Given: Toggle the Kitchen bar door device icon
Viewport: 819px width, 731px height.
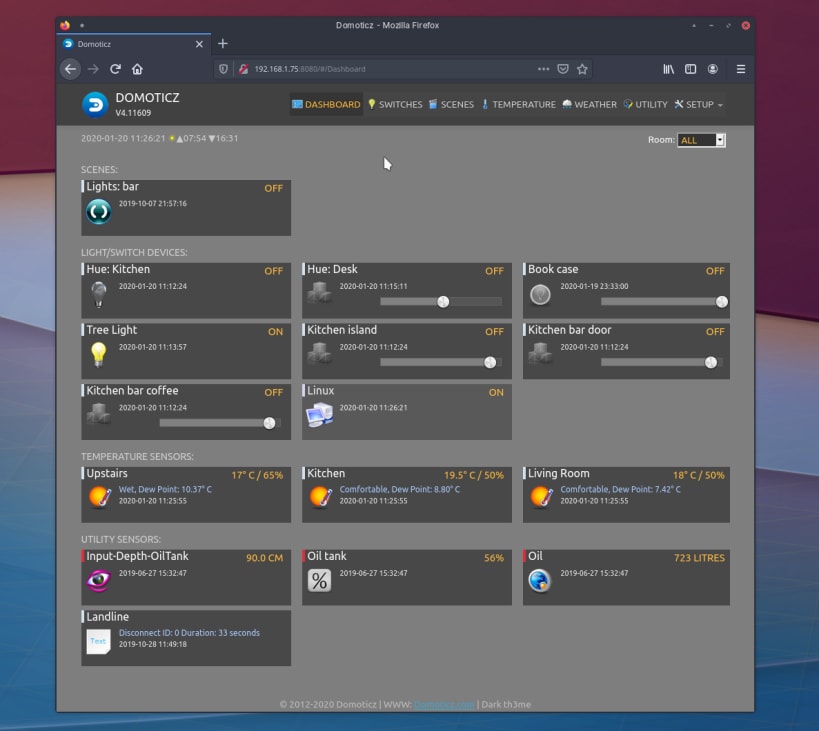Looking at the screenshot, I should click(540, 353).
